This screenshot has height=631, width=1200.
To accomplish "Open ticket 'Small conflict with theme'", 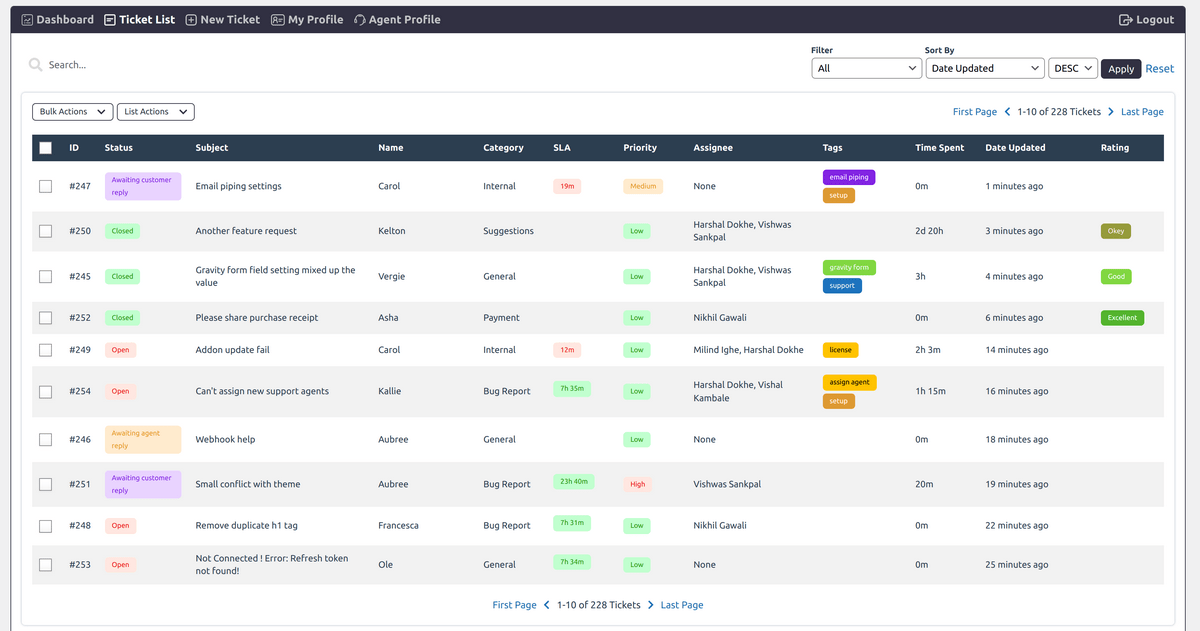I will [x=248, y=484].
